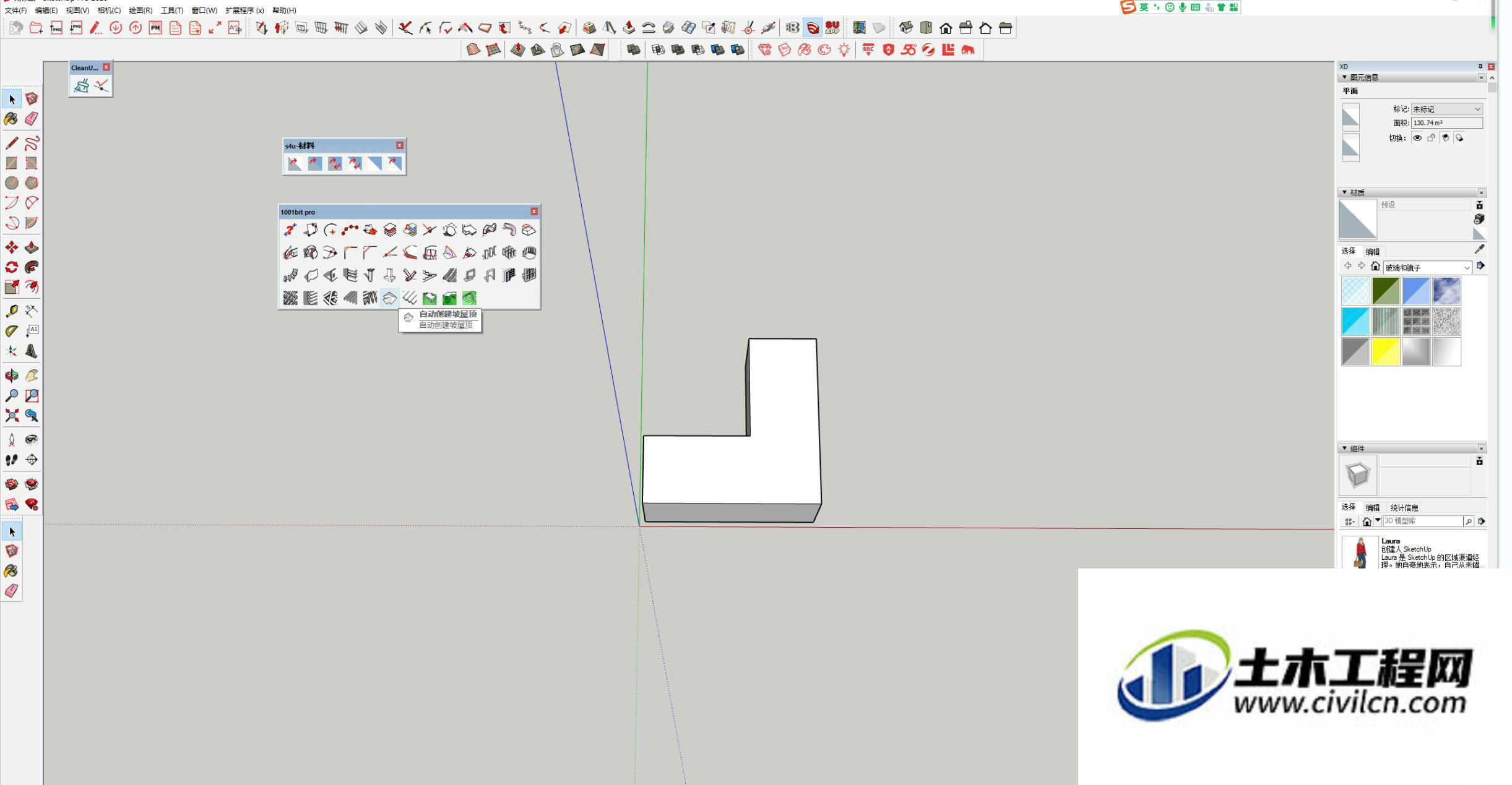Click the 面积 value field
The width and height of the screenshot is (1512, 785).
tap(1446, 123)
